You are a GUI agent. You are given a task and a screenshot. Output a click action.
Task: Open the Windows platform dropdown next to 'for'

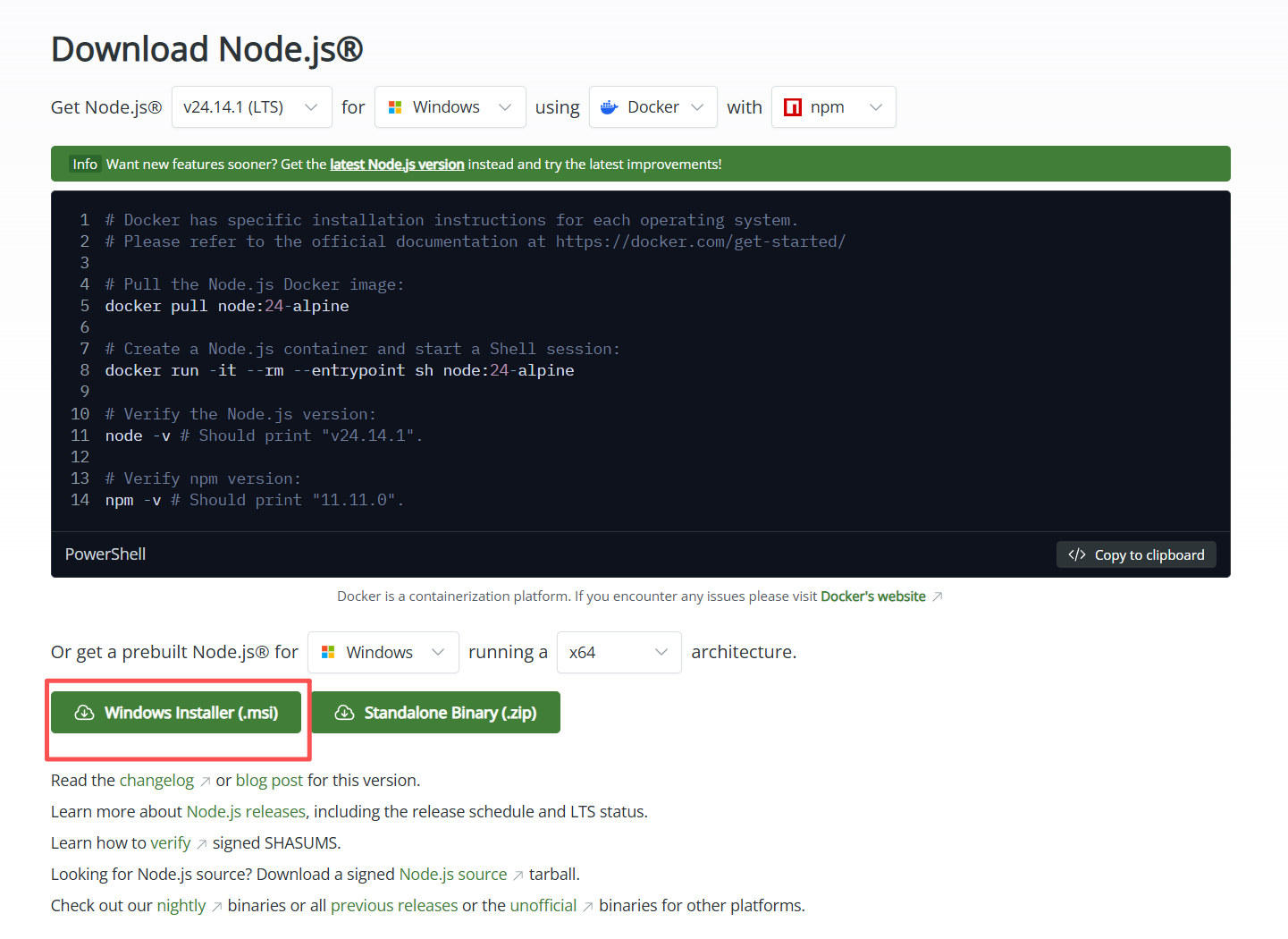tap(450, 107)
